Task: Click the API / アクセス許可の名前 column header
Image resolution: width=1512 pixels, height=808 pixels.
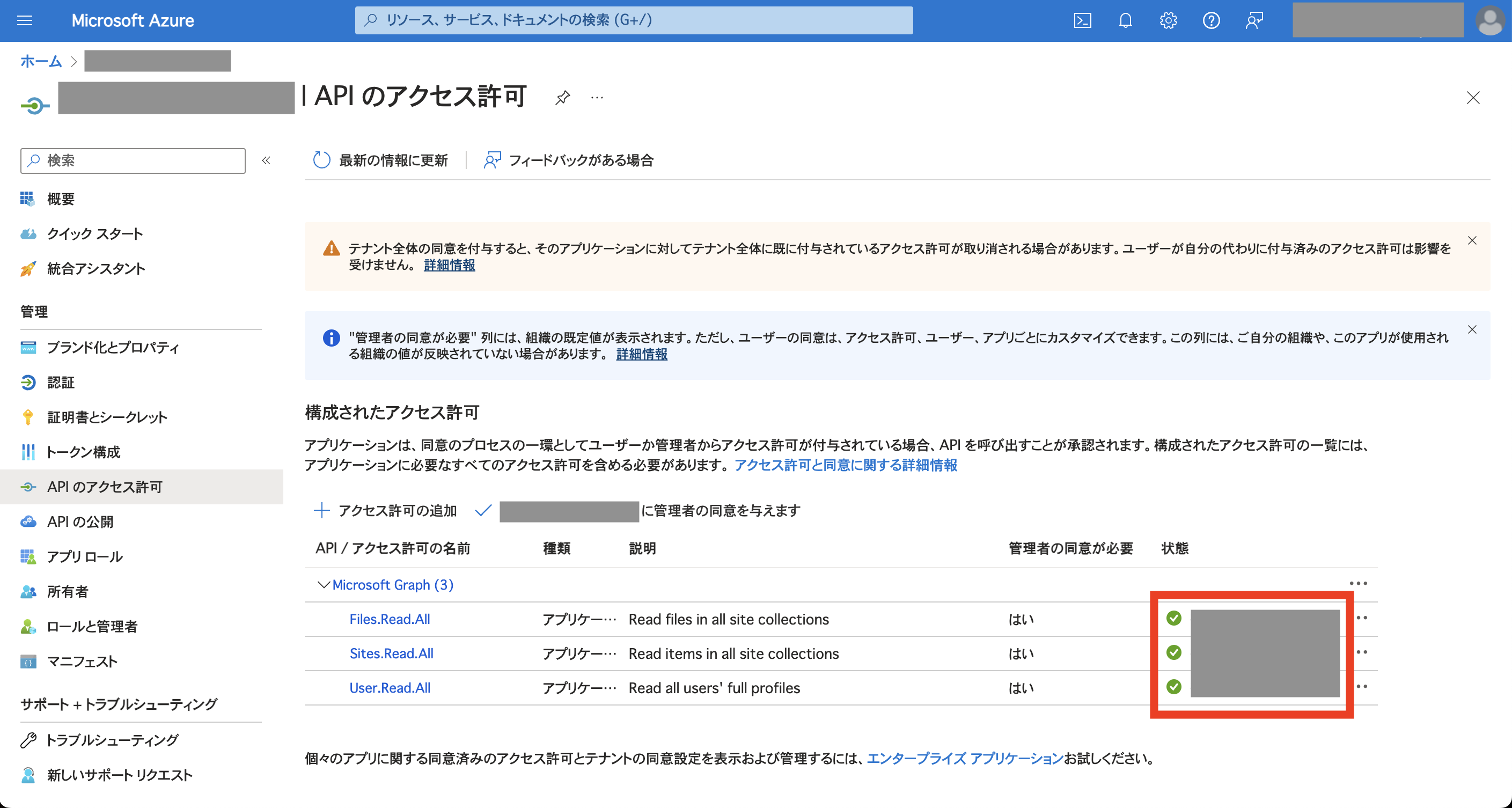Action: click(393, 549)
